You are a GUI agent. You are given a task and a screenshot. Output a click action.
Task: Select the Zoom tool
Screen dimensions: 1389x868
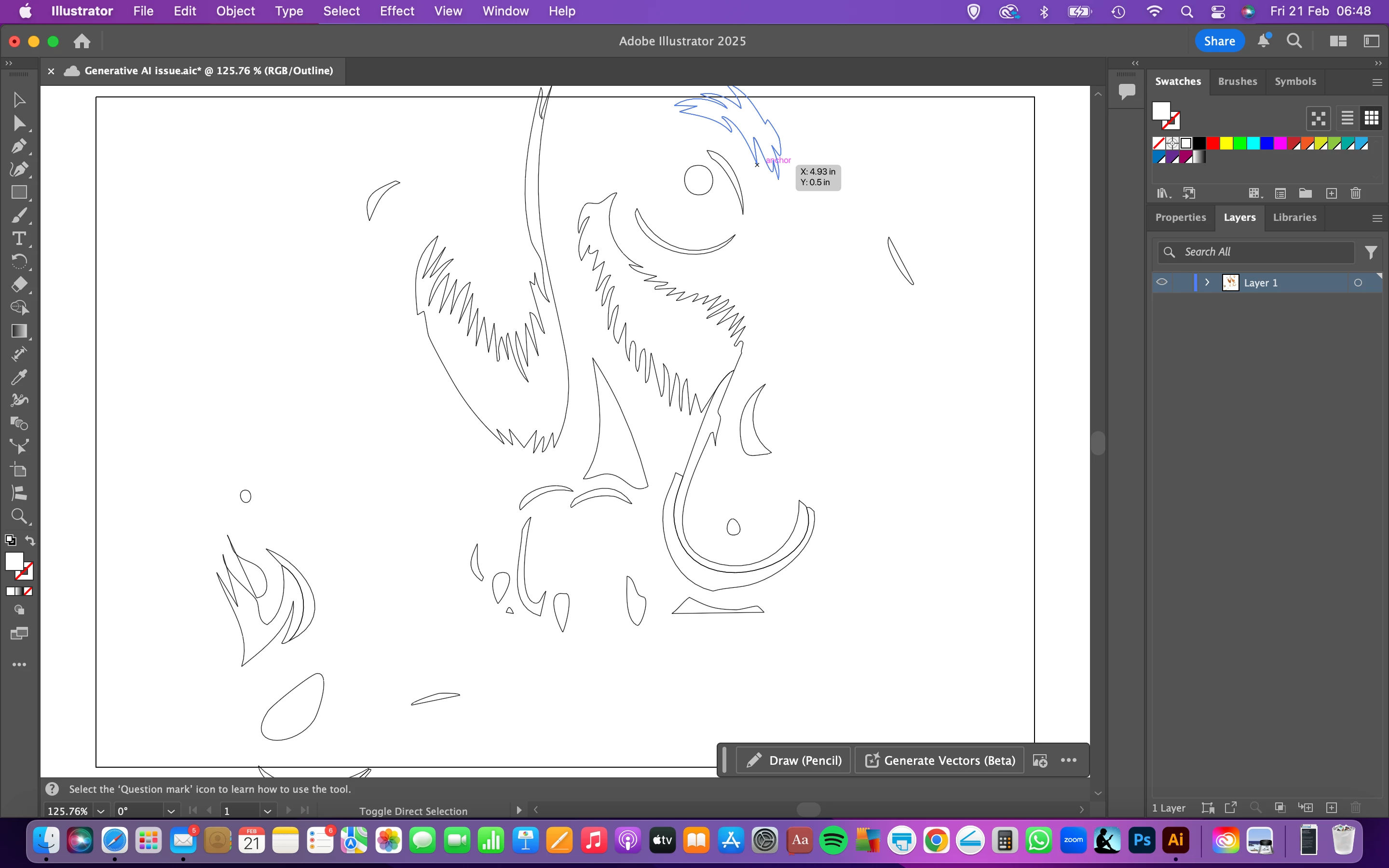pos(18,516)
